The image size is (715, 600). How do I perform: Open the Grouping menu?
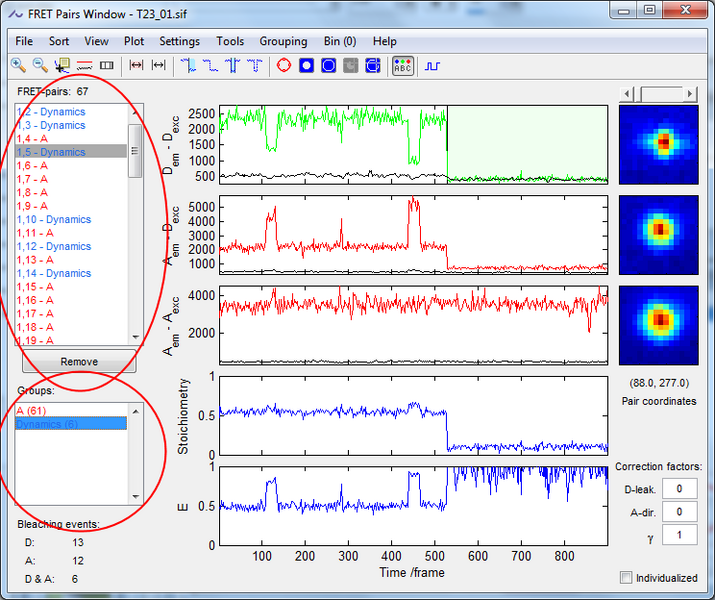pos(283,41)
